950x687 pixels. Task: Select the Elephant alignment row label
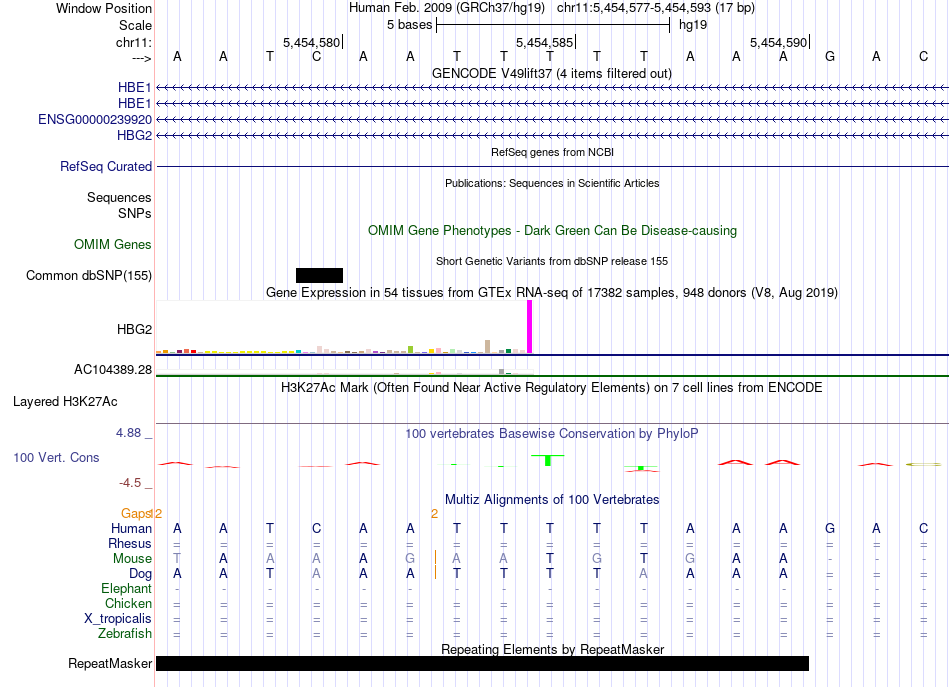(x=127, y=588)
